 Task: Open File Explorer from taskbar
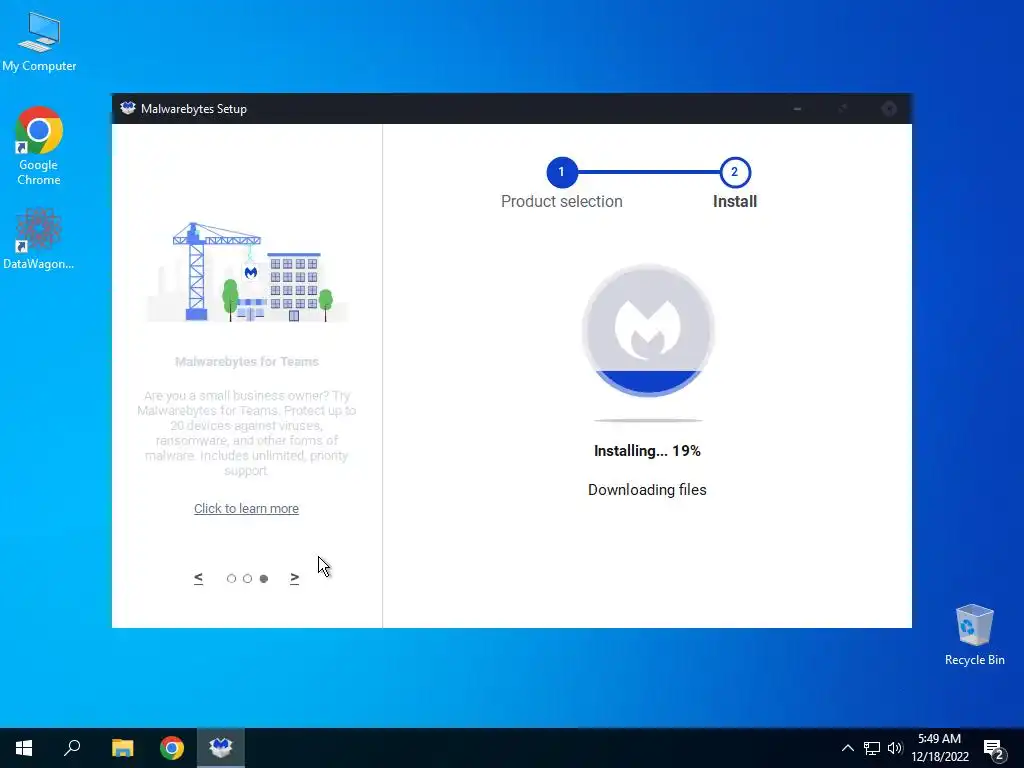(122, 748)
